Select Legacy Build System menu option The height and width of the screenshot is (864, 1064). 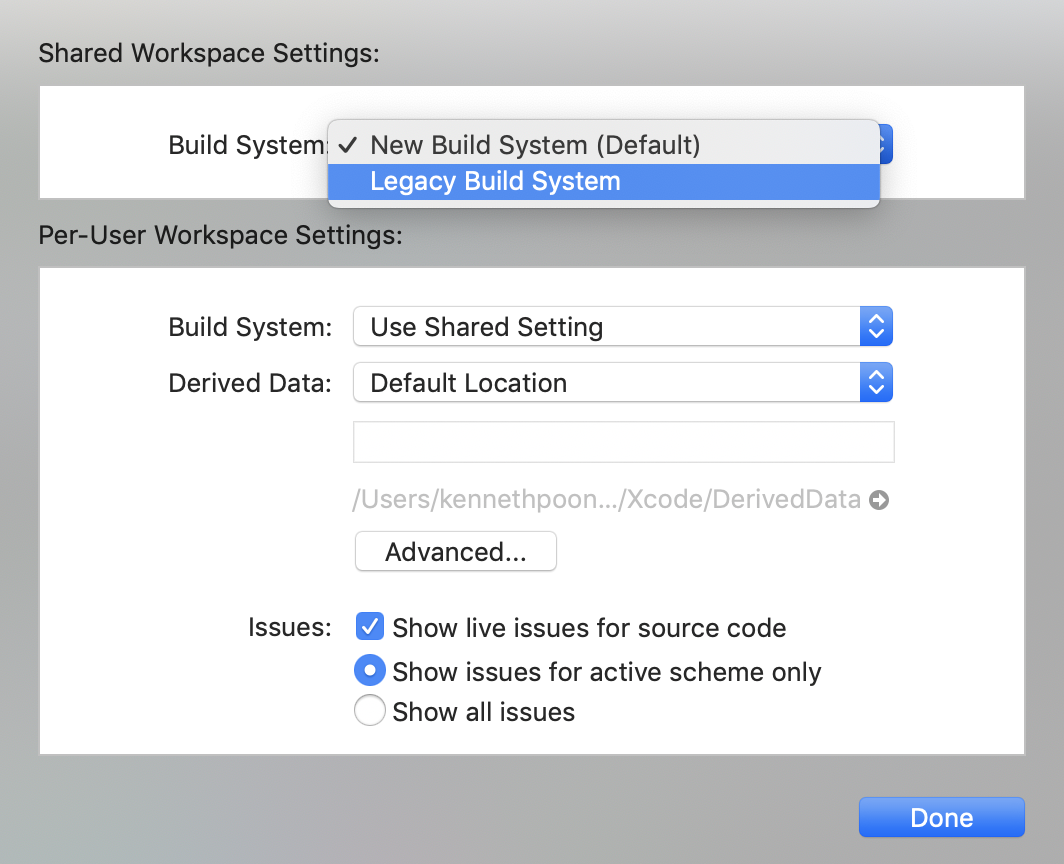click(x=604, y=182)
